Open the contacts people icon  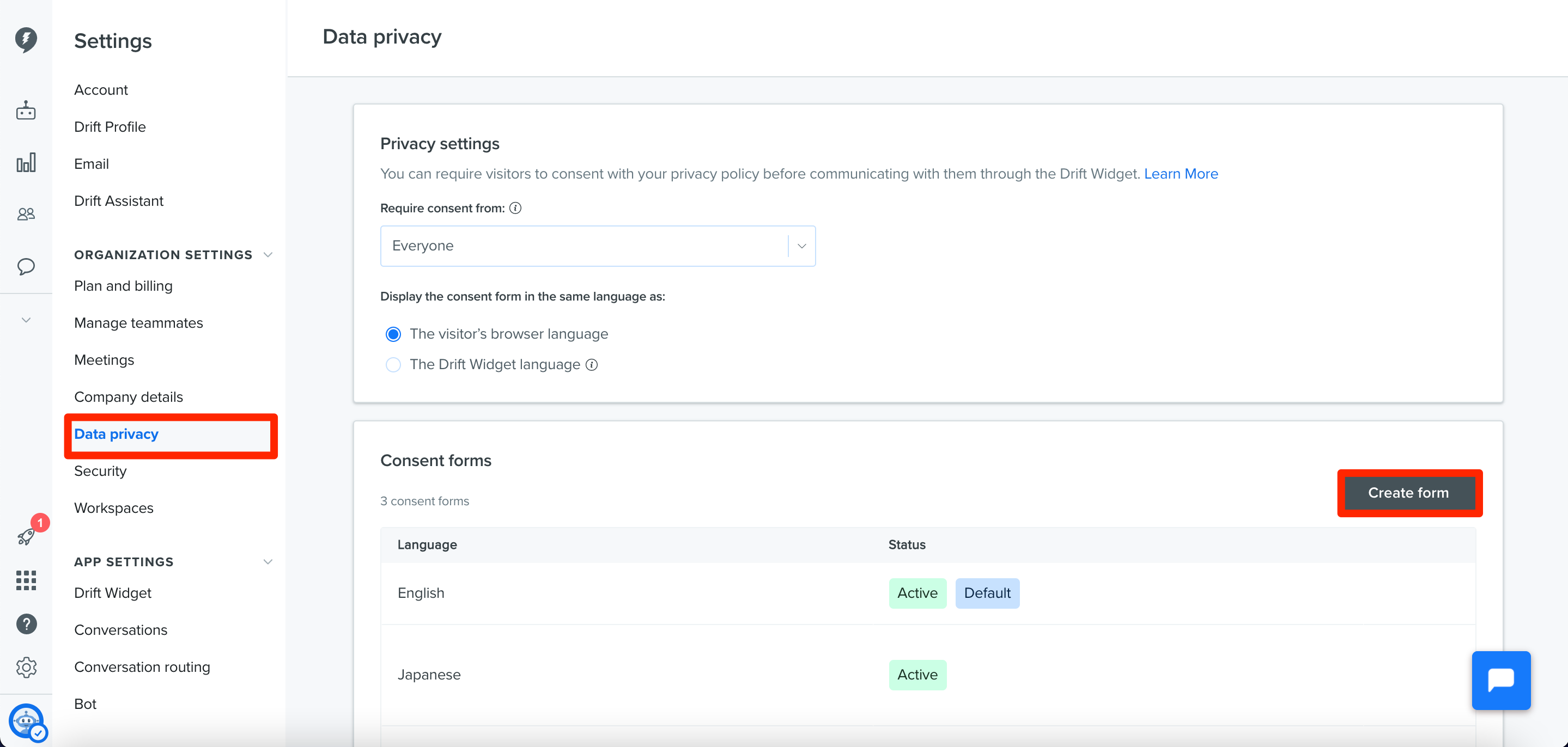tap(26, 214)
